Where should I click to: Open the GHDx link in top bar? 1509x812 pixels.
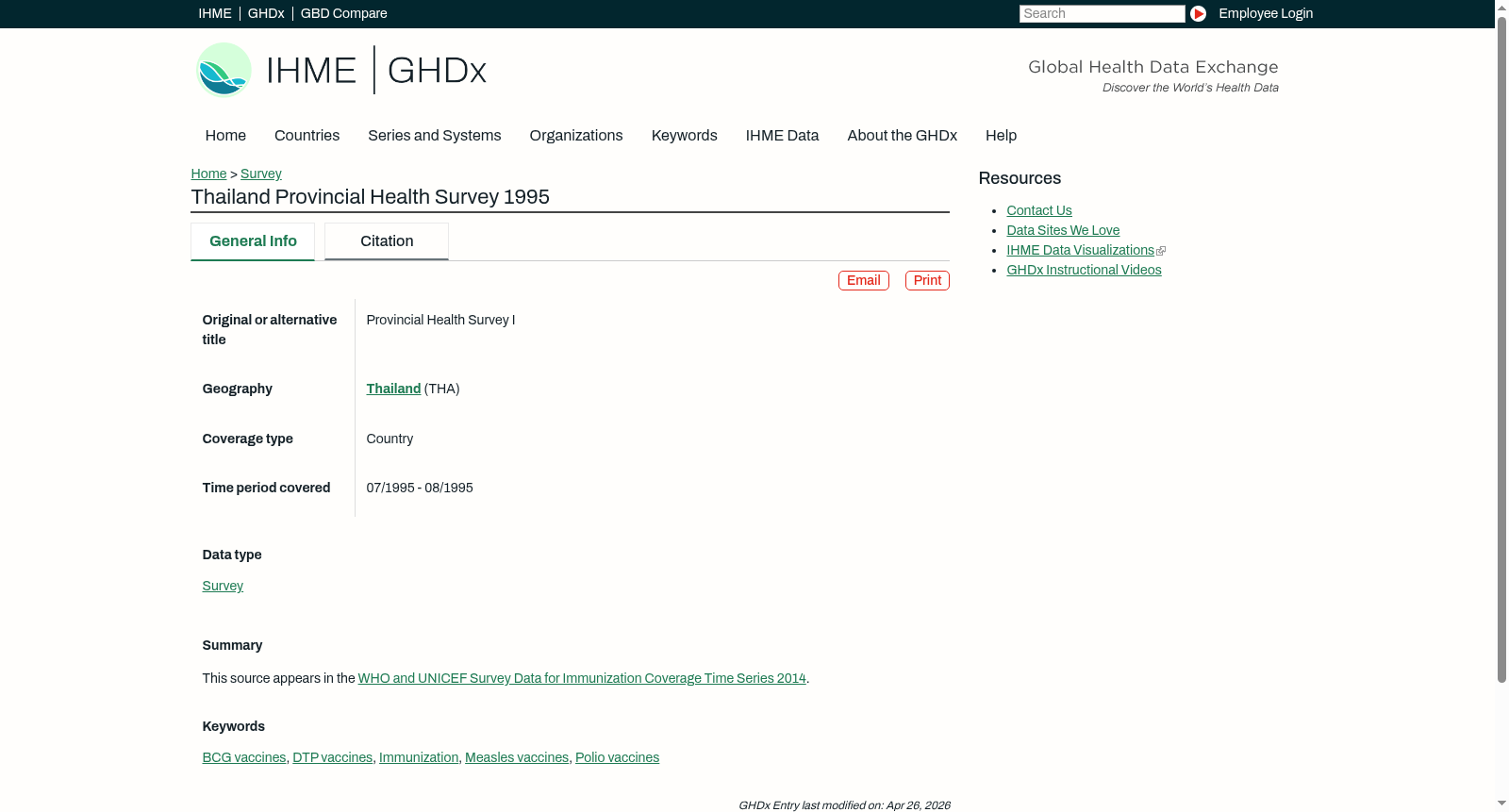[x=266, y=13]
